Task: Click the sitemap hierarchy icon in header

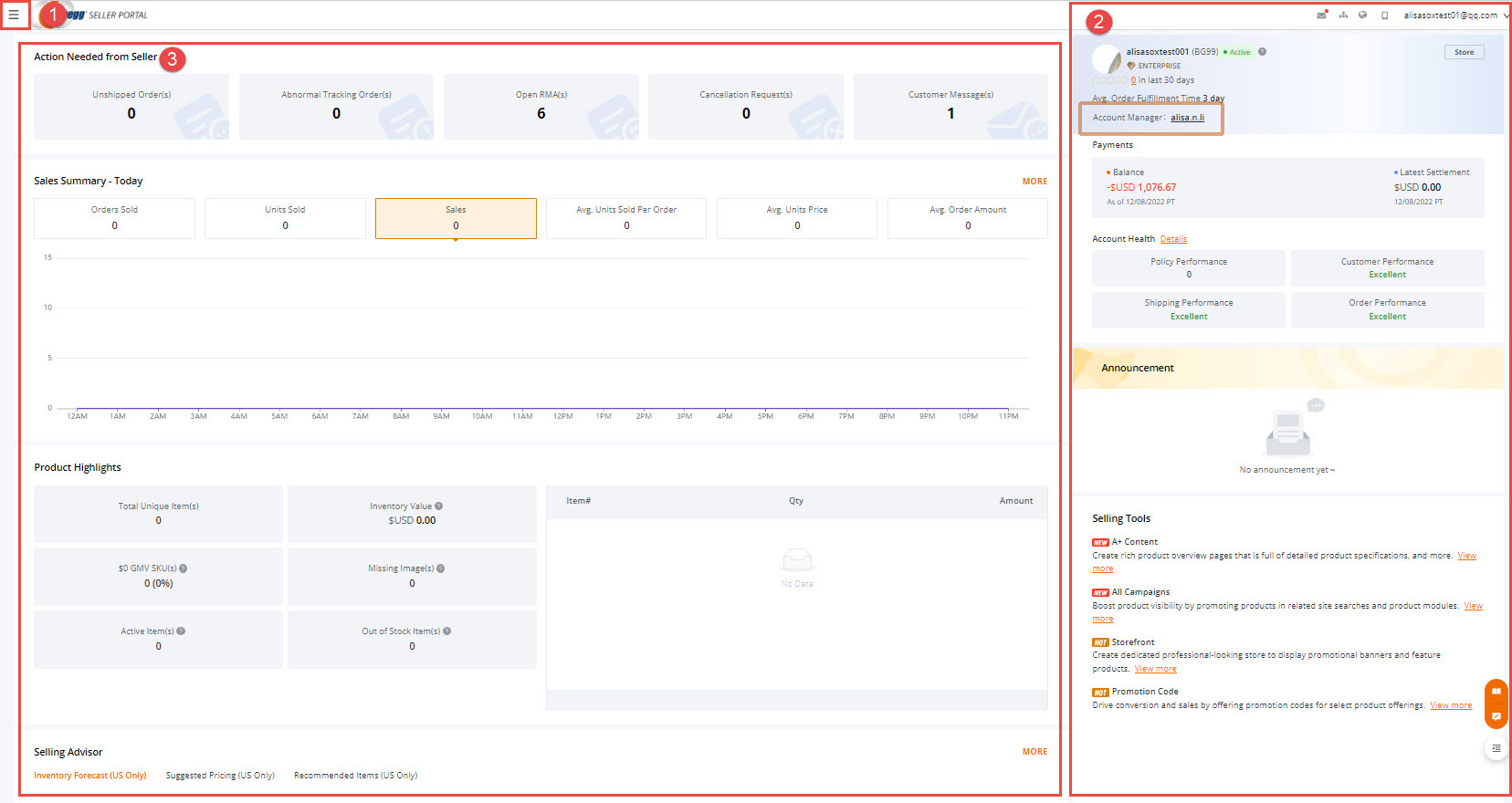Action: 1343,15
